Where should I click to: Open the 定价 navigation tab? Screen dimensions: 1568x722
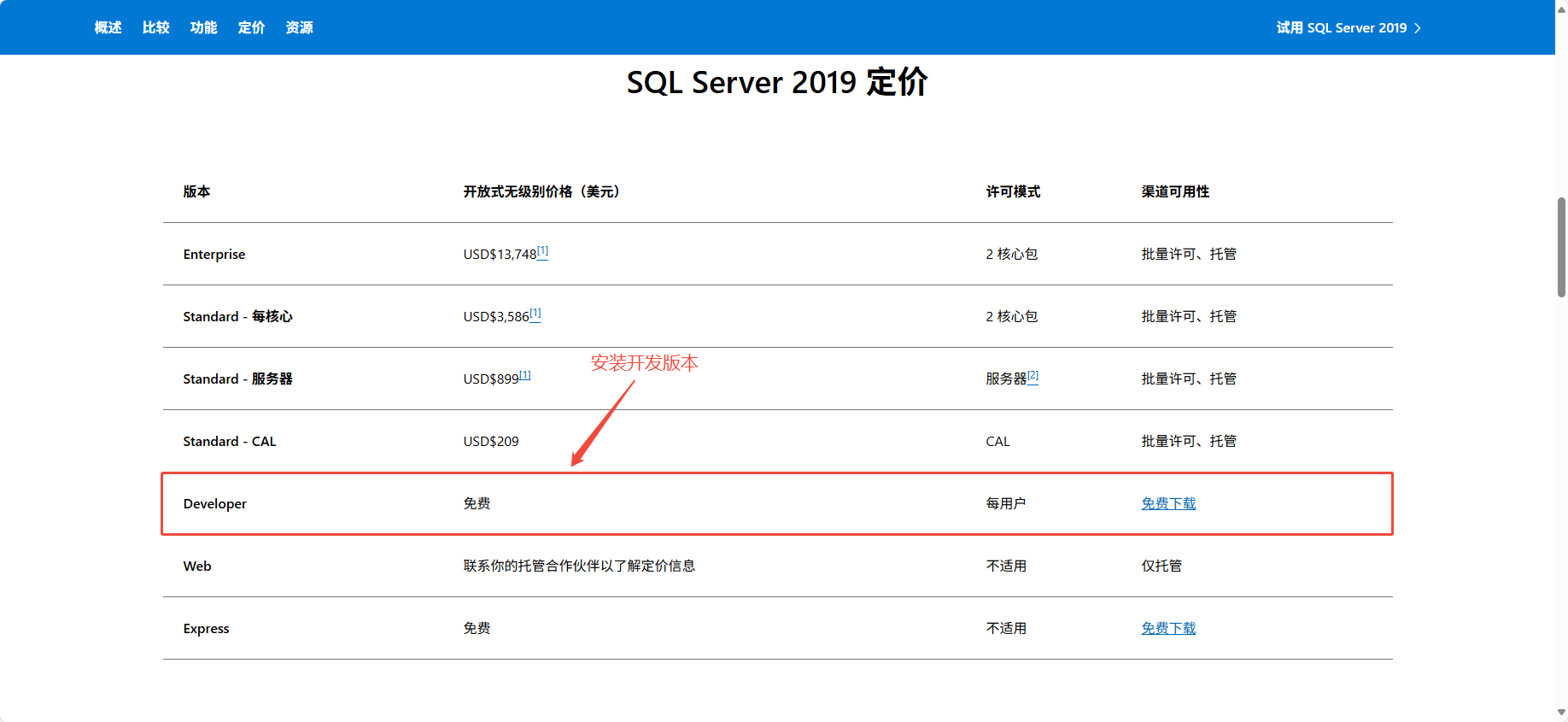[x=251, y=27]
